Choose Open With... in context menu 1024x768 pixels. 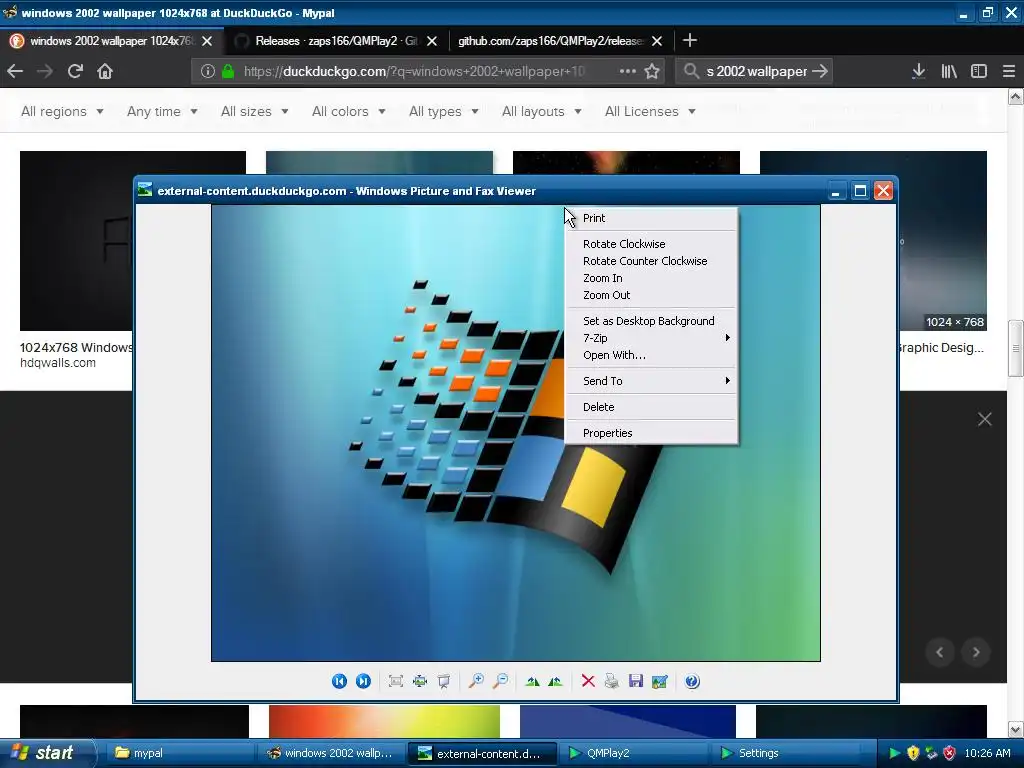(651, 355)
